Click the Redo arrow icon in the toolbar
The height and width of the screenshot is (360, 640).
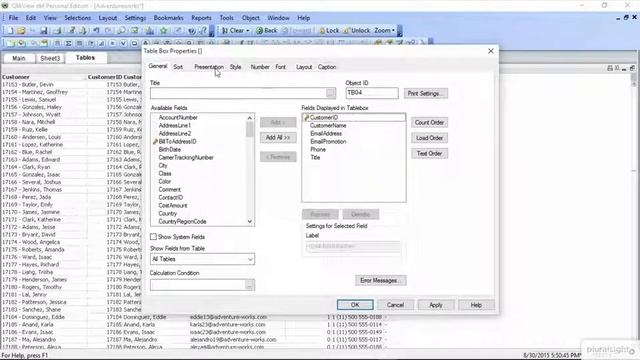pos(108,31)
